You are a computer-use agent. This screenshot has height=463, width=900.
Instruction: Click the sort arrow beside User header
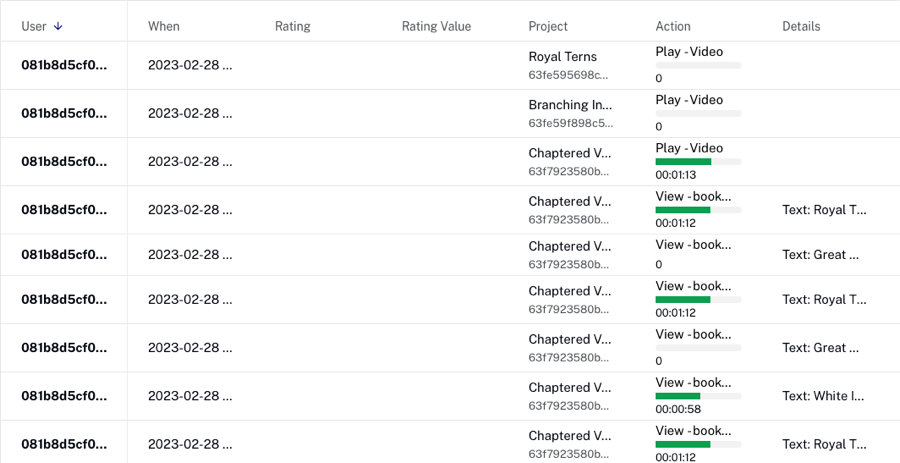(58, 26)
